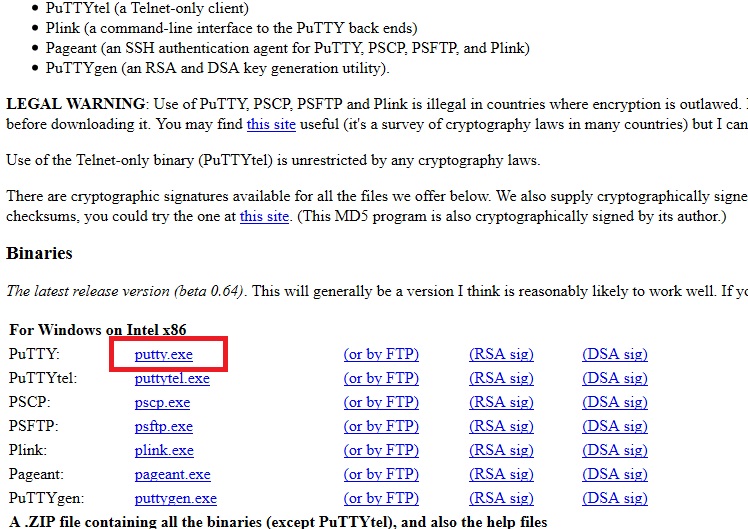Get PuTTYtel via the FTP link

click(x=381, y=378)
